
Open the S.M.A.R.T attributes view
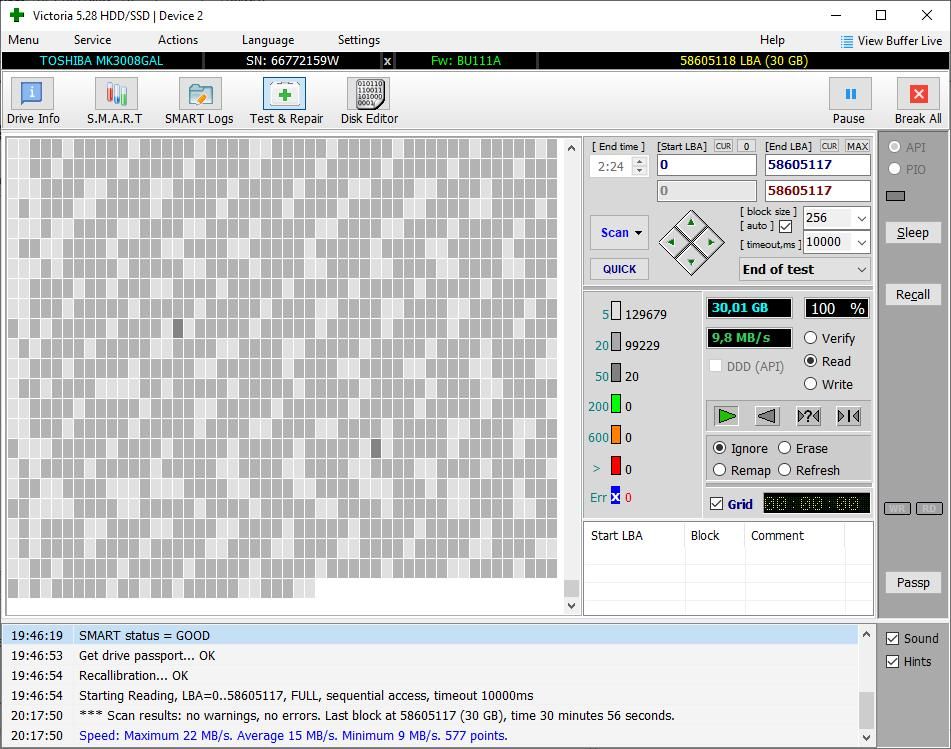115,101
